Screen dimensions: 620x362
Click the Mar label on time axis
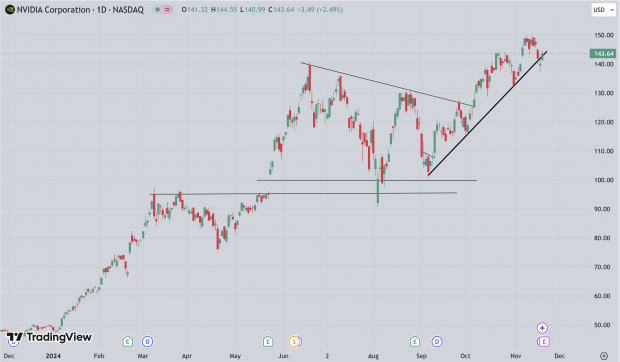coord(143,356)
